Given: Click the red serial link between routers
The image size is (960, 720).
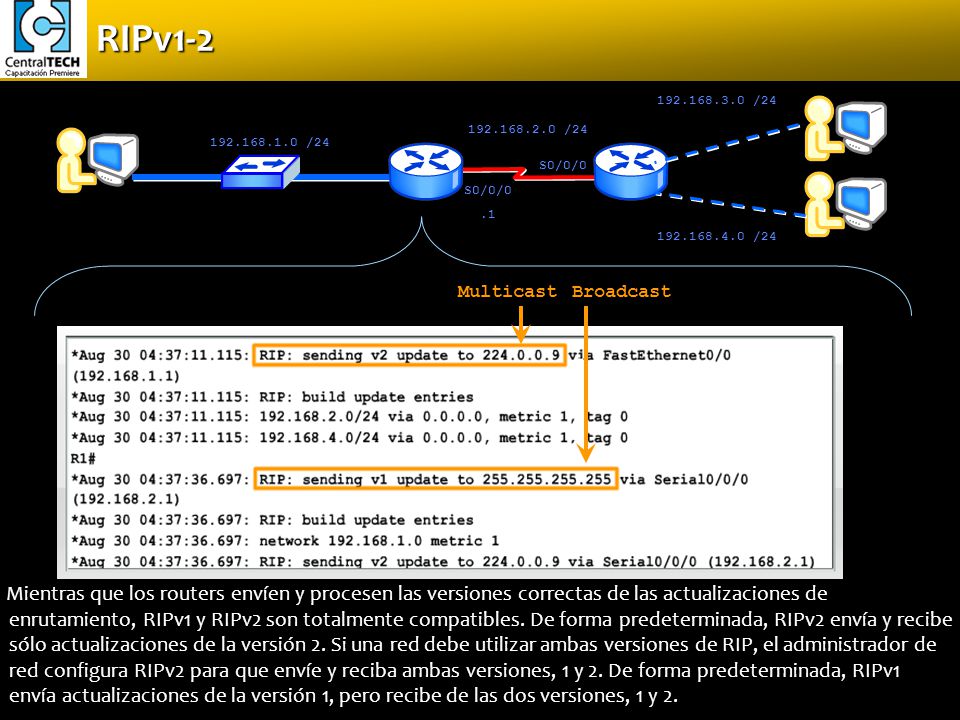Looking at the screenshot, I should pyautogui.click(x=528, y=173).
